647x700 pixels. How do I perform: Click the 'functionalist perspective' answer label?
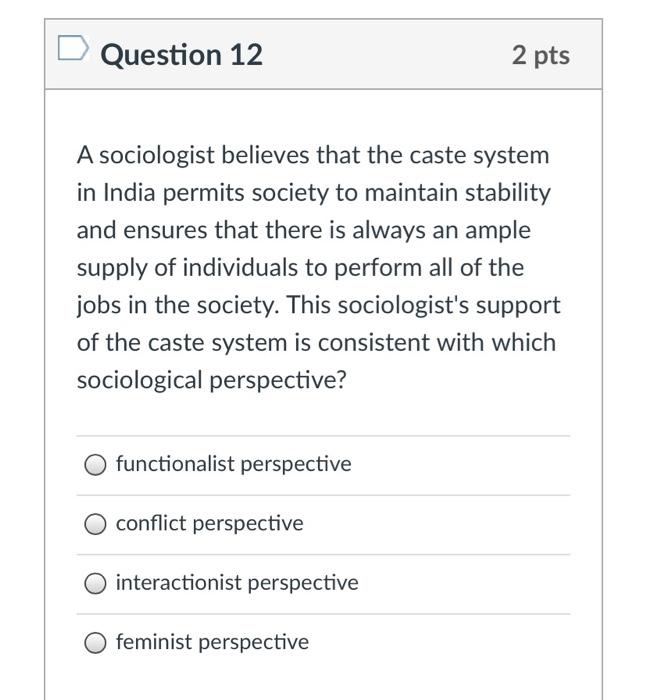coord(233,464)
